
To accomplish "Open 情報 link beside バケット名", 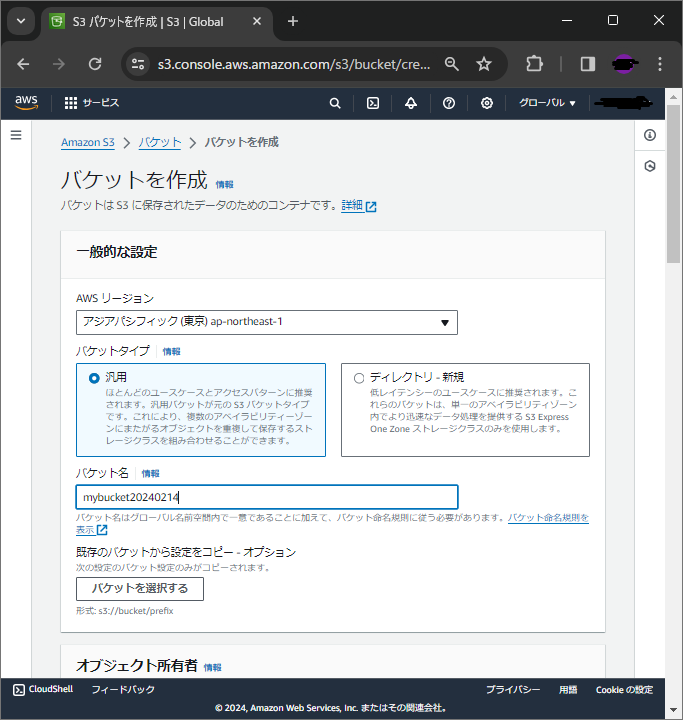I will pos(150,474).
